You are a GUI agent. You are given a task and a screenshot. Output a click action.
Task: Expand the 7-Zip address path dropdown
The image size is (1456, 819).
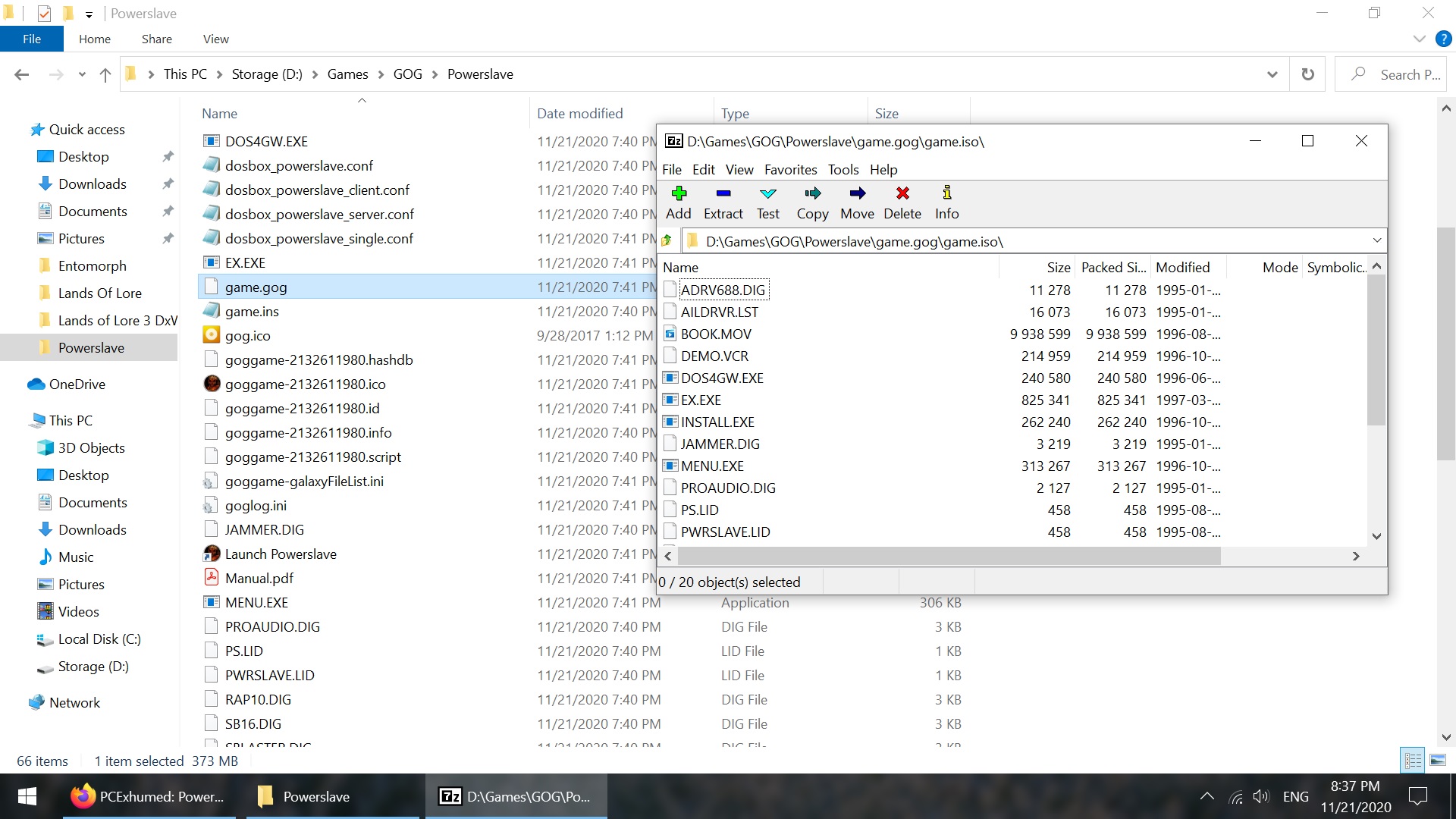coord(1377,241)
